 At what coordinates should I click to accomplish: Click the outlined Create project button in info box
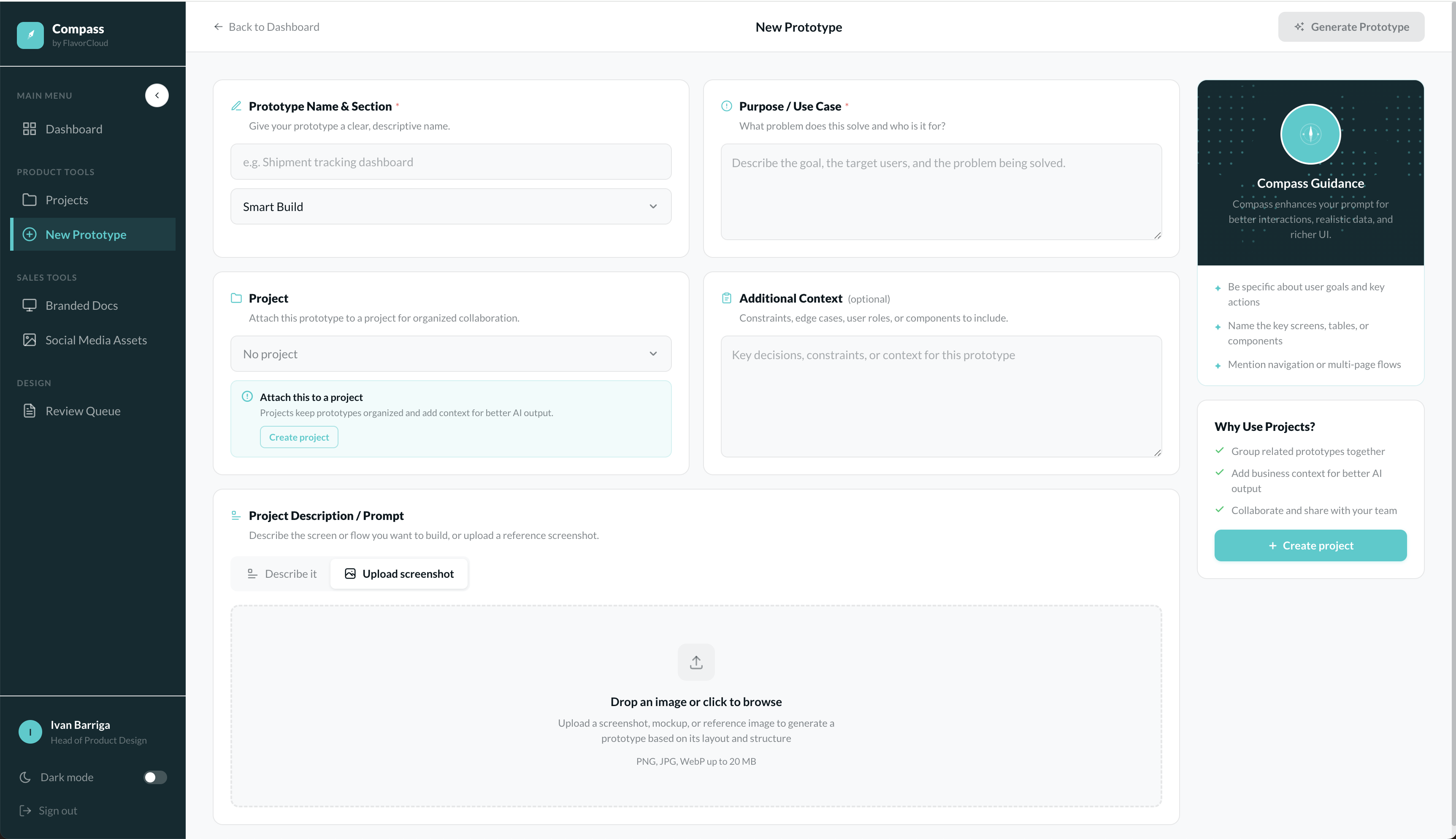pos(298,437)
